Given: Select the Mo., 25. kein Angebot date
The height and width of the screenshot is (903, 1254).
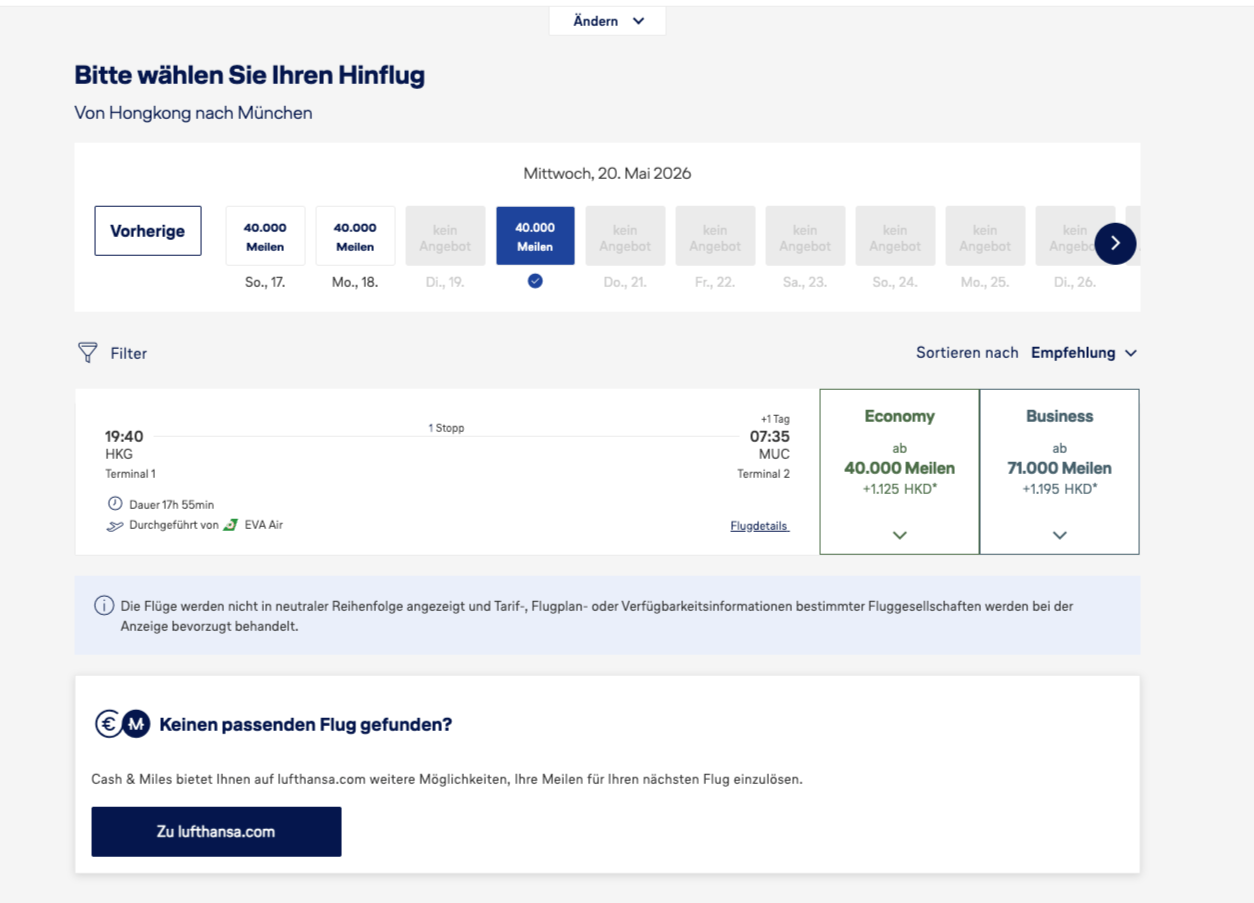Looking at the screenshot, I should [985, 236].
